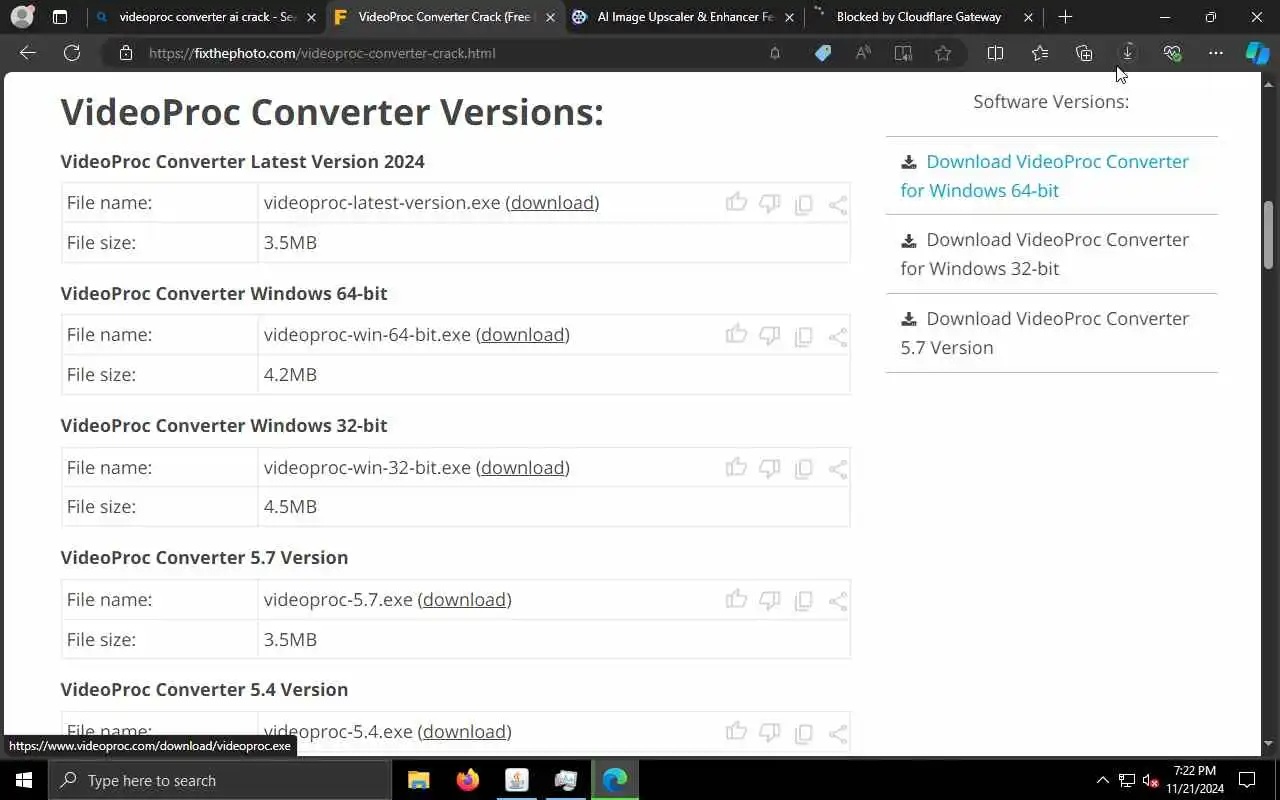Screen dimensions: 1280x800
Task: Share the videoproc-win-32-bit.exe row
Action: click(x=838, y=468)
